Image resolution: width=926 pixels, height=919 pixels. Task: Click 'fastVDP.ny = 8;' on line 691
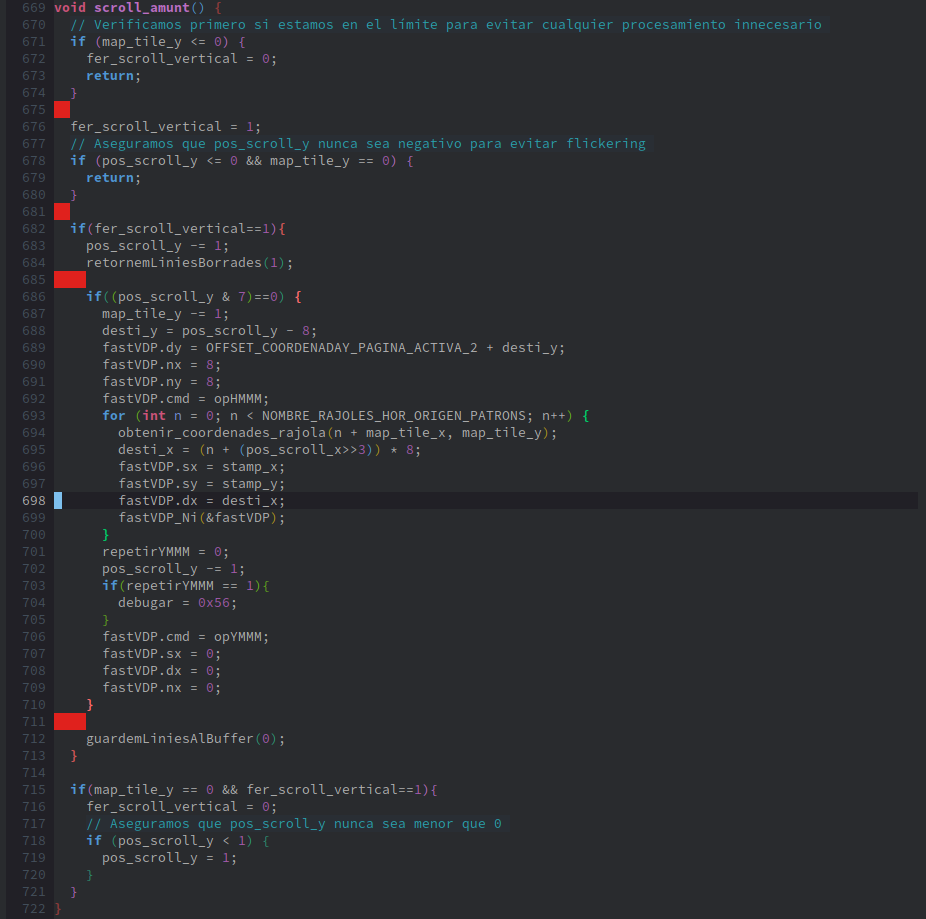pyautogui.click(x=162, y=382)
